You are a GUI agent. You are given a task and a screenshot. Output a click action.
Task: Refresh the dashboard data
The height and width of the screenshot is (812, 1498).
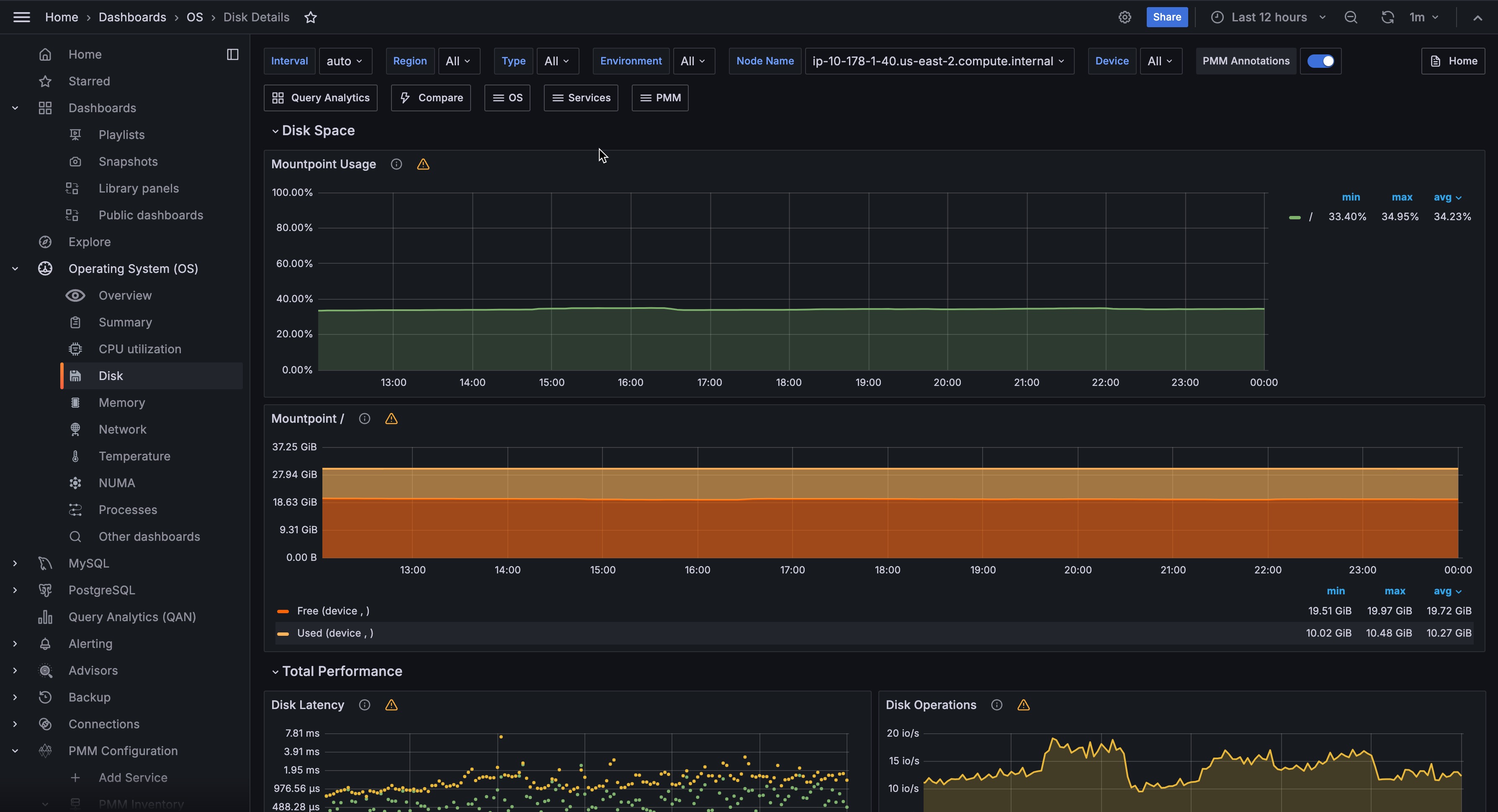point(1387,18)
